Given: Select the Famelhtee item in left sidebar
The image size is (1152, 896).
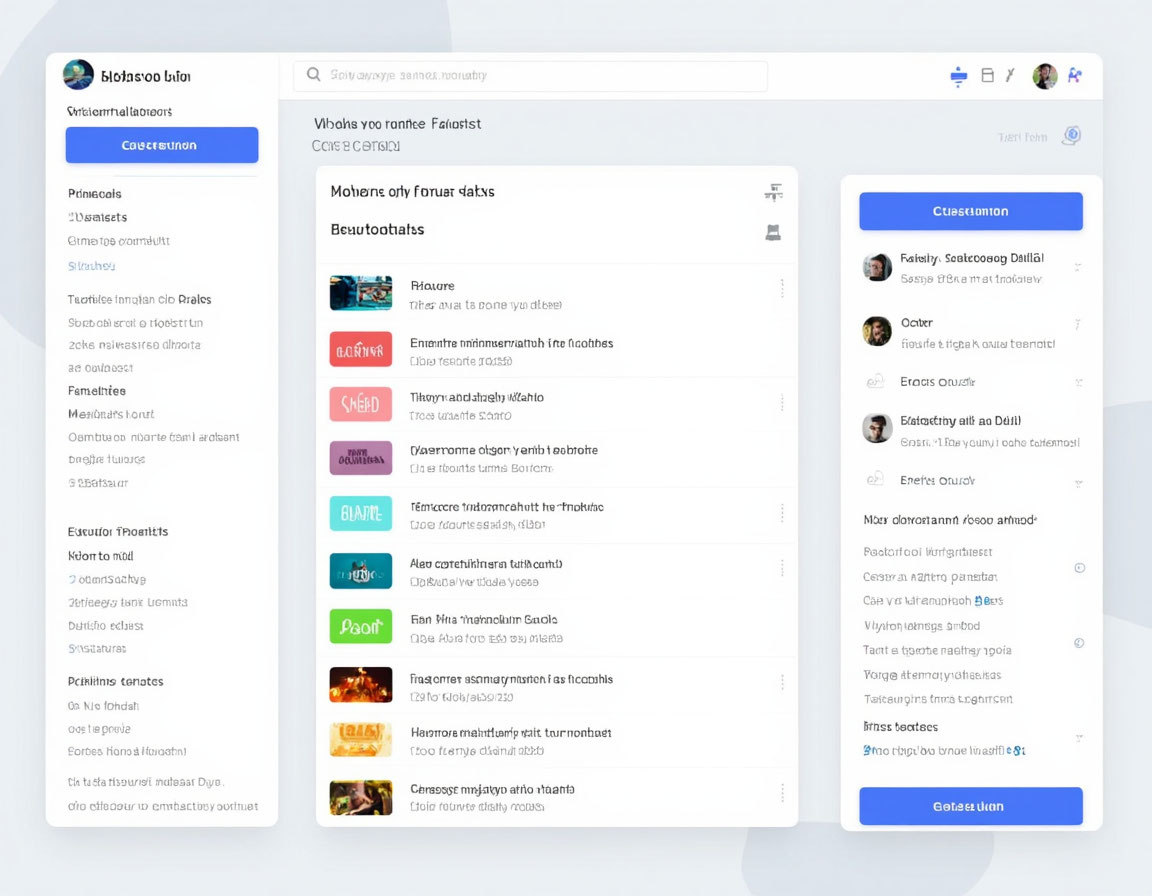Looking at the screenshot, I should pos(97,391).
